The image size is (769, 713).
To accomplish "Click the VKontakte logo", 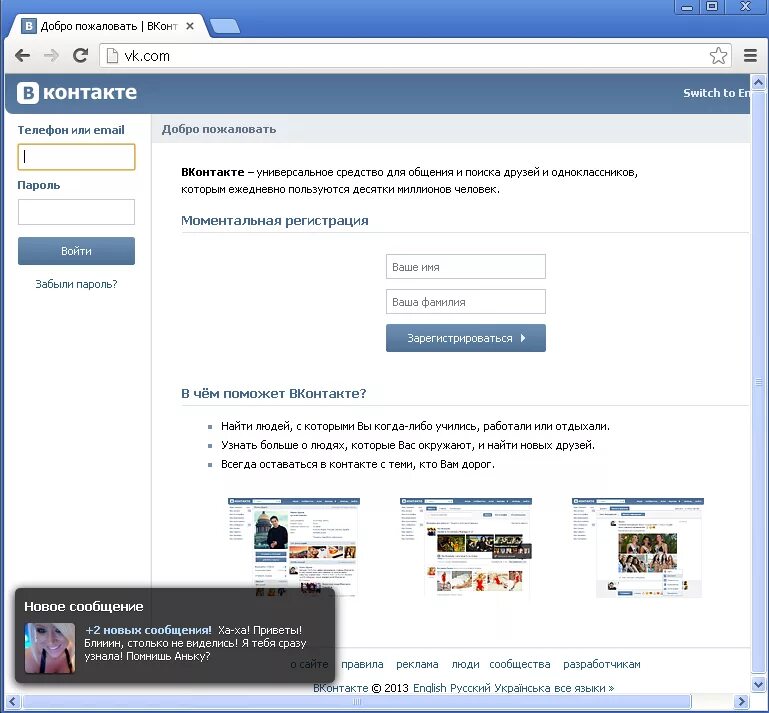I will (x=77, y=93).
